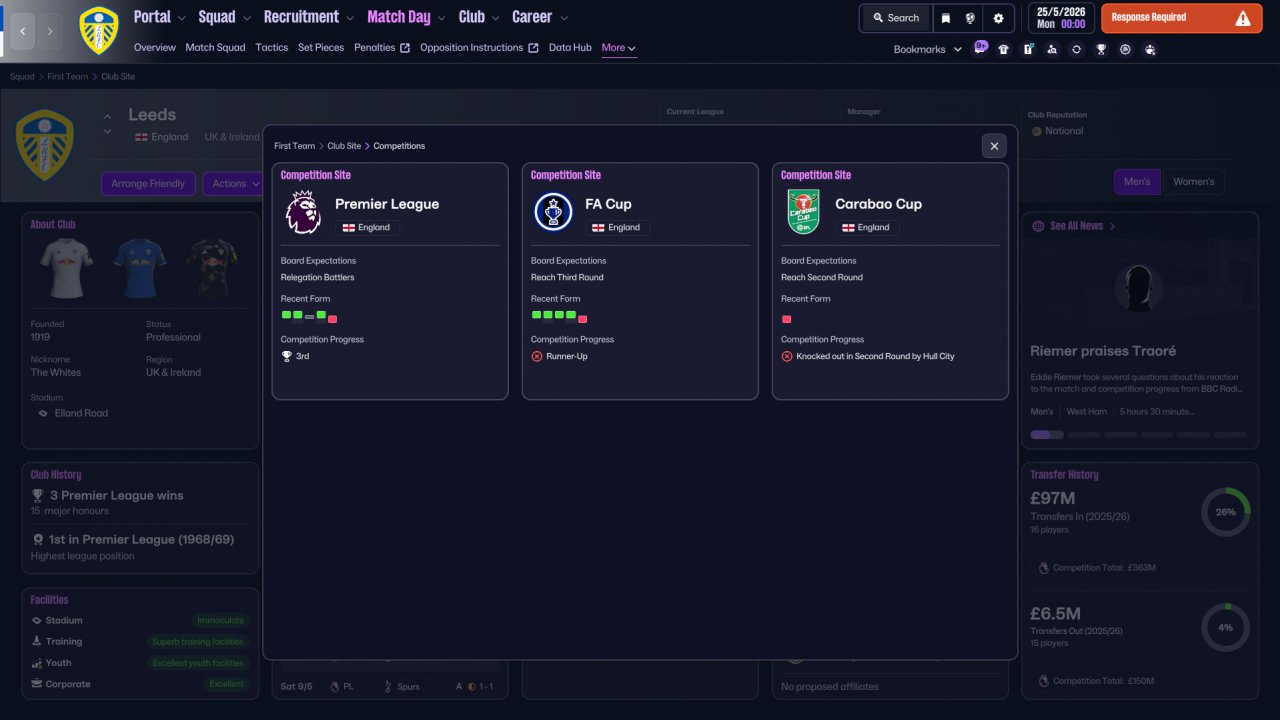Click Club Site breadcrumb in popup
1280x720 pixels.
coord(344,146)
